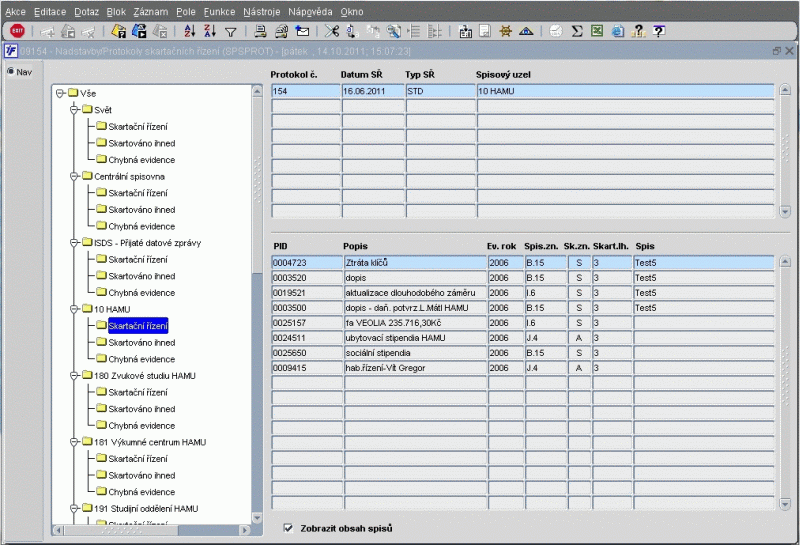This screenshot has height=545, width=800.
Task: Collapse the Vše root tree node
Action: coord(60,93)
